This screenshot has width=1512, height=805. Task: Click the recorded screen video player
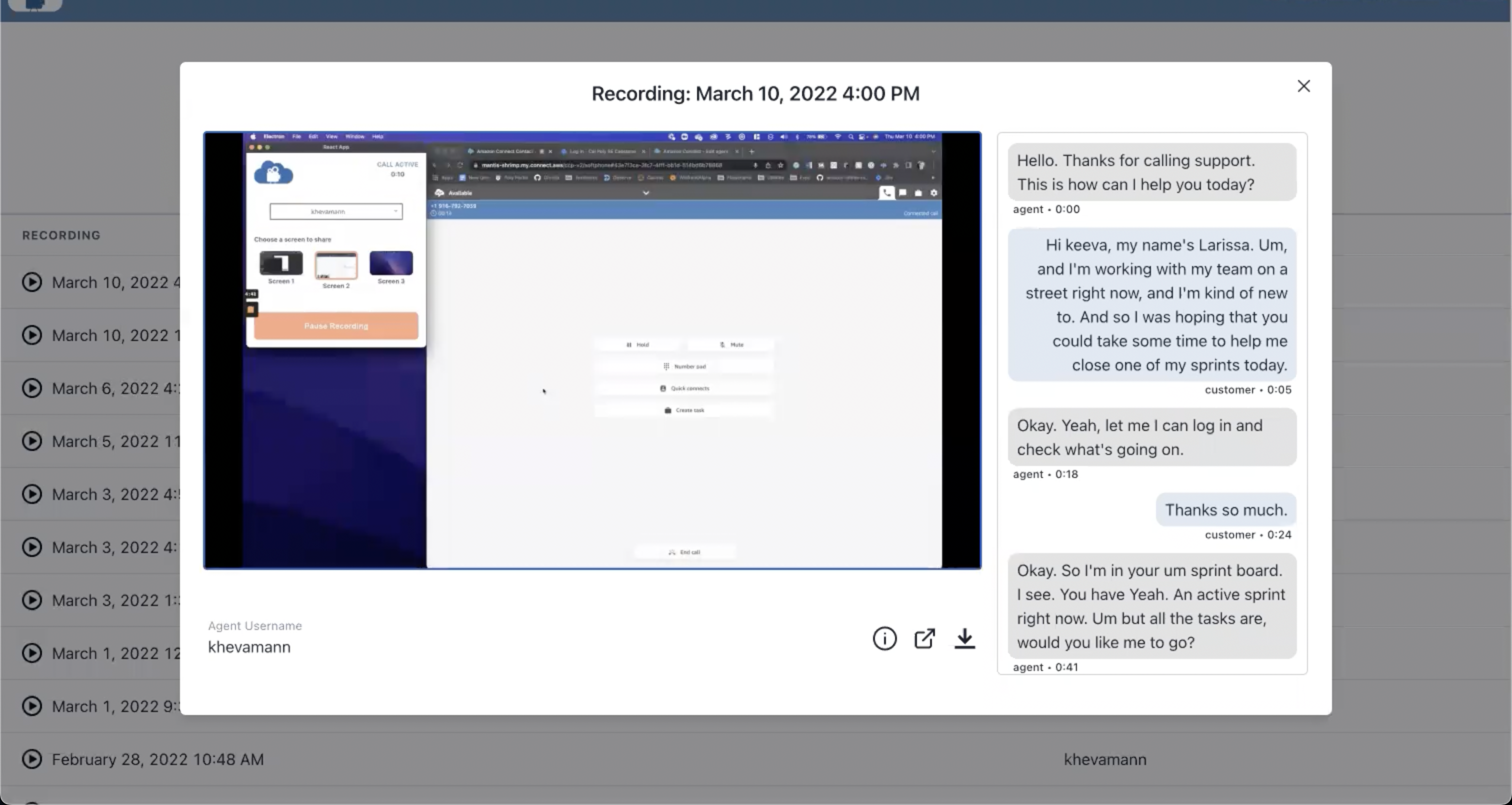[591, 350]
